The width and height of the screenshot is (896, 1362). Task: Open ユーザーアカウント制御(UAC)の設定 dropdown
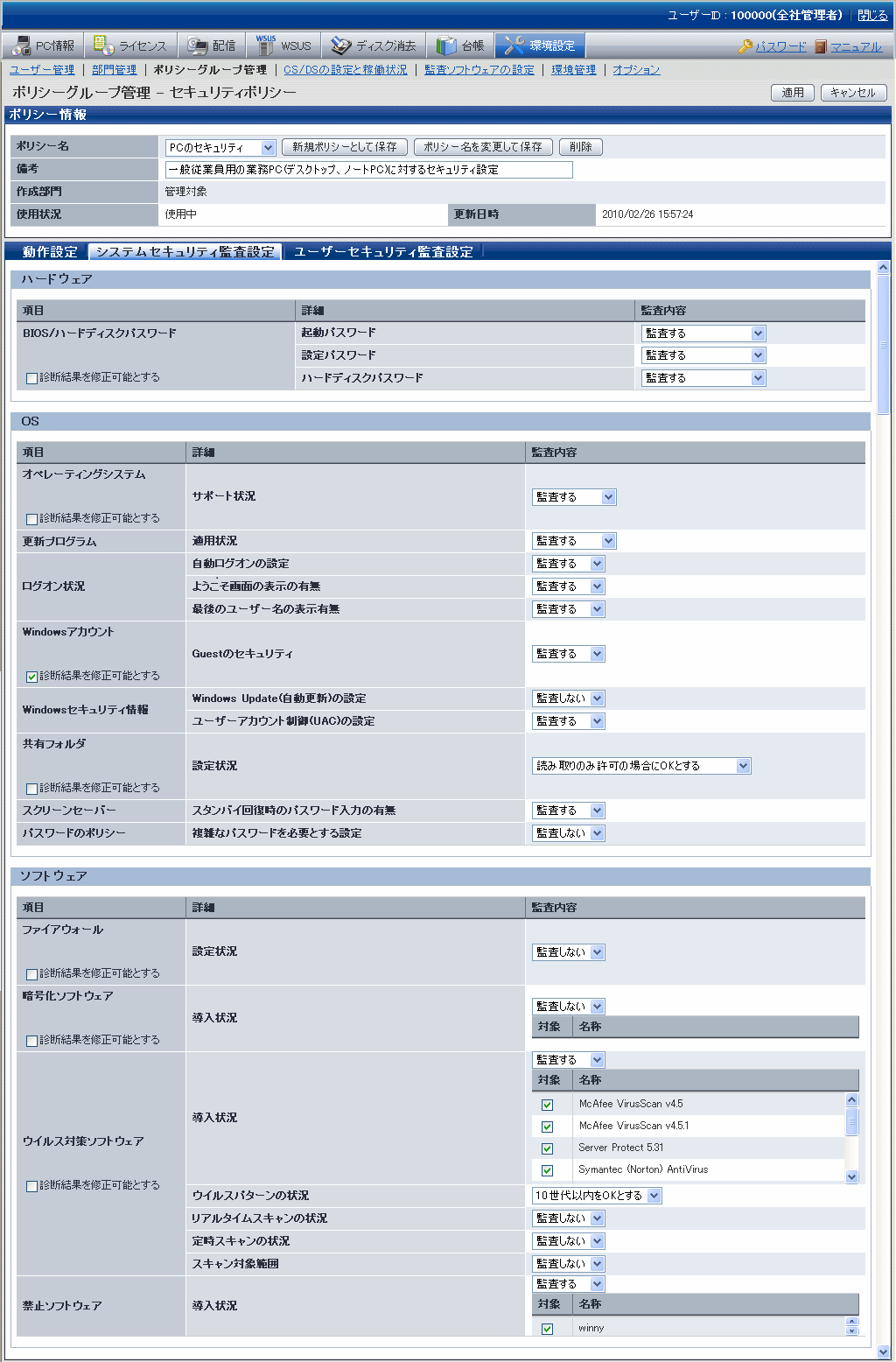[569, 721]
